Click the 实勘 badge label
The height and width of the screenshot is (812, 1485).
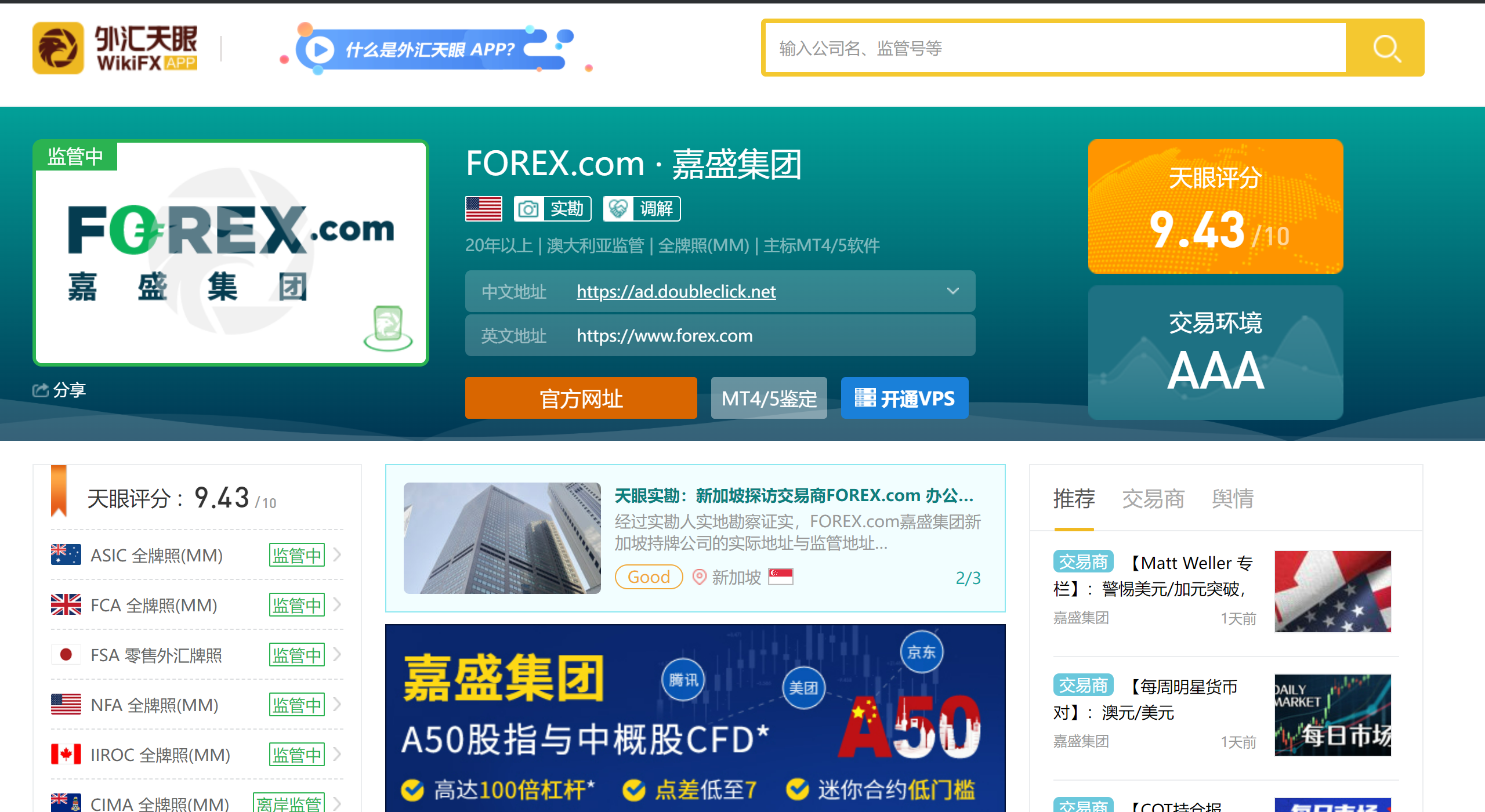(566, 209)
